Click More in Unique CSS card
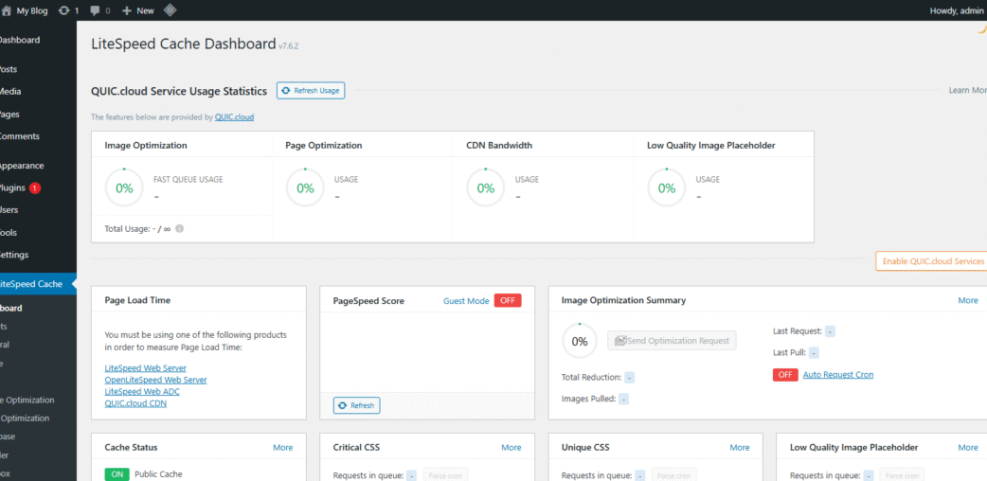The width and height of the screenshot is (987, 481). click(740, 448)
